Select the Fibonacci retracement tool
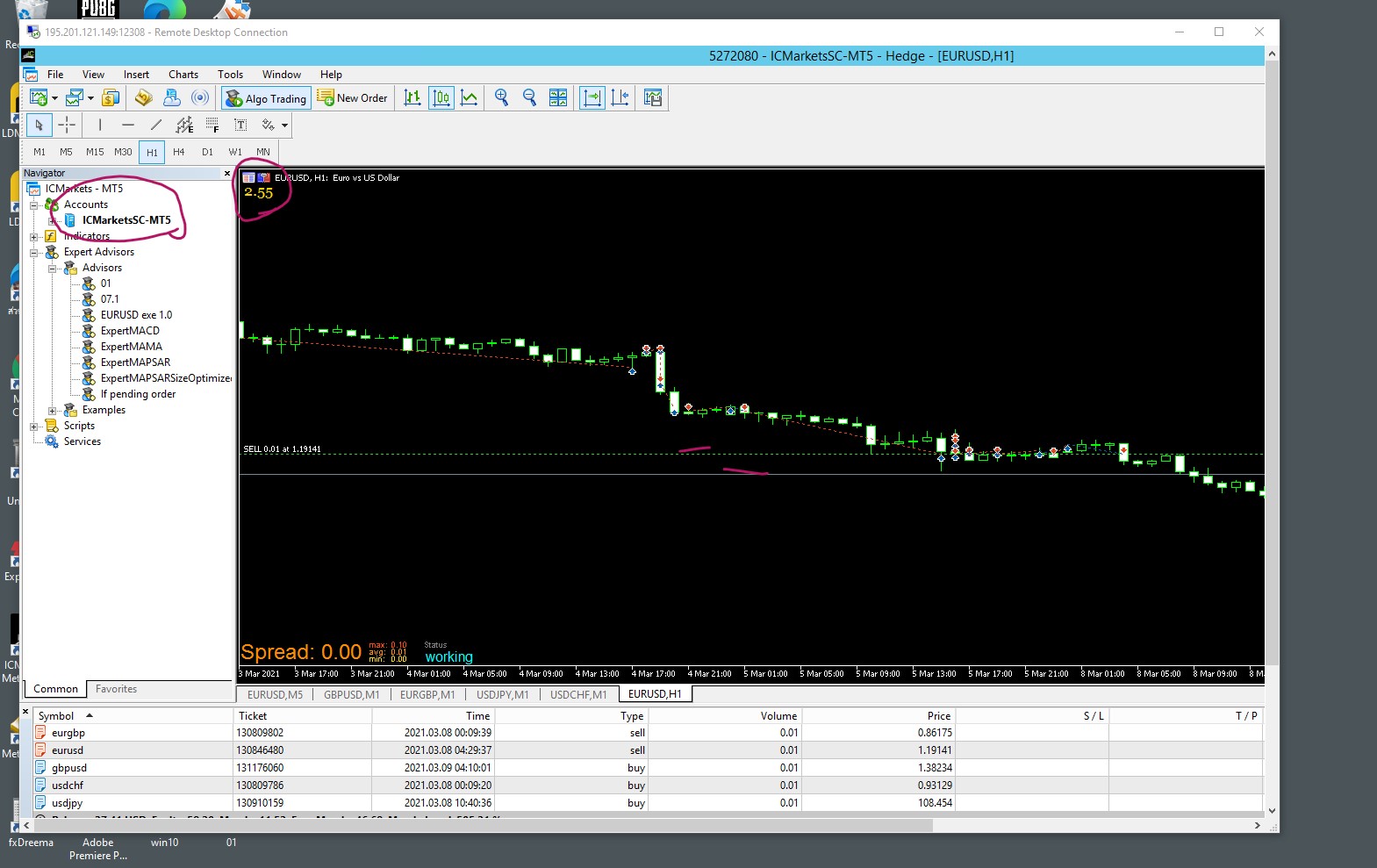The height and width of the screenshot is (868, 1377). pos(212,126)
